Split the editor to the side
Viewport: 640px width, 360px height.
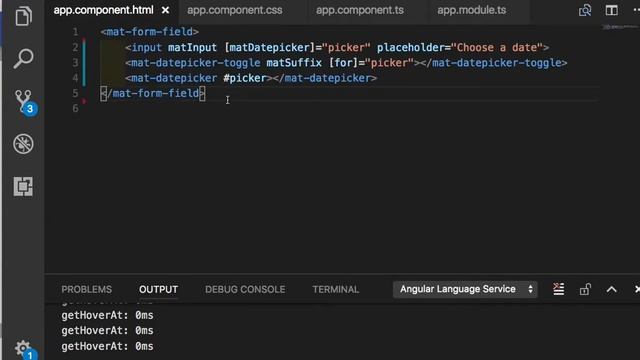pos(611,10)
